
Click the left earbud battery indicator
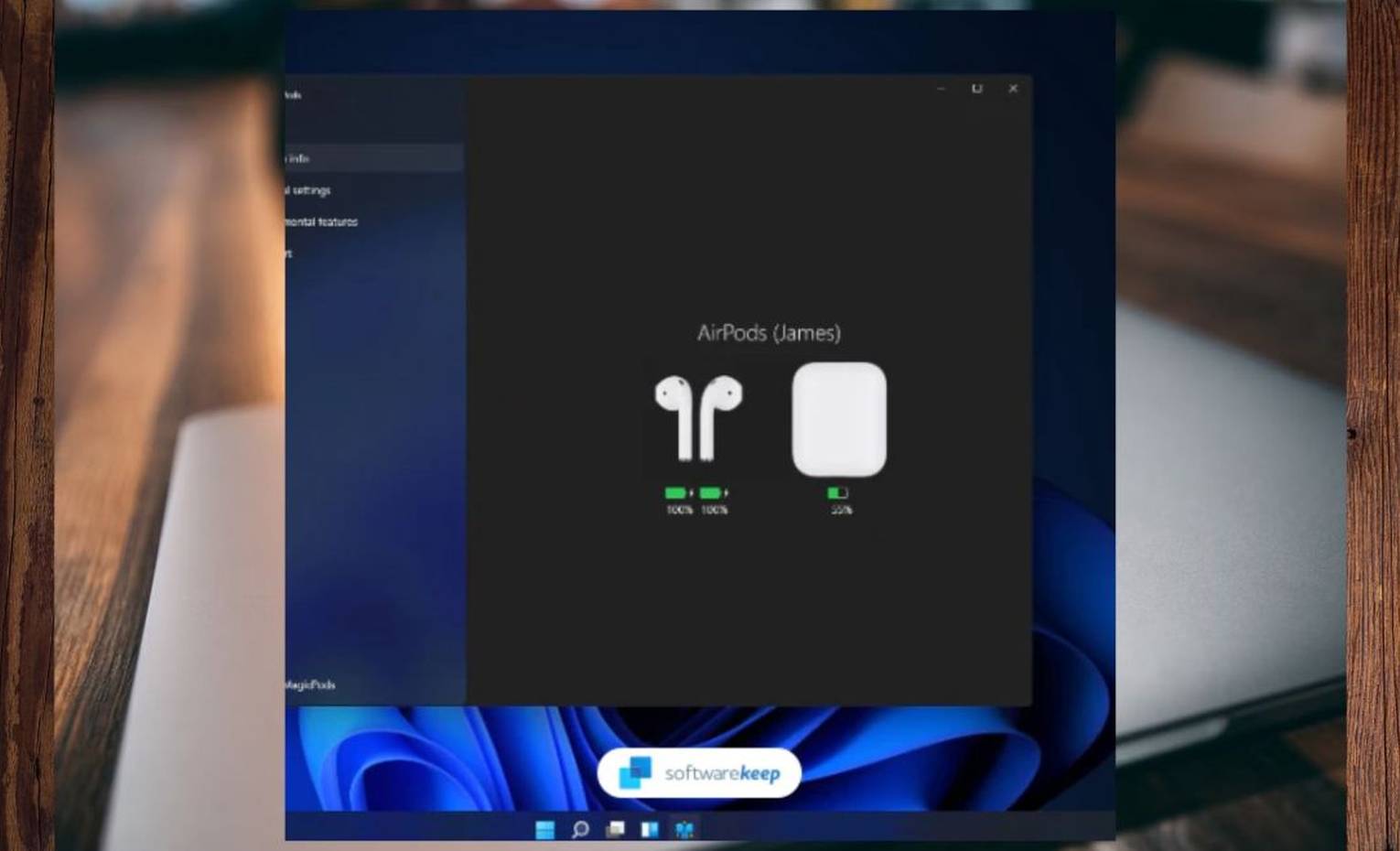pos(679,493)
